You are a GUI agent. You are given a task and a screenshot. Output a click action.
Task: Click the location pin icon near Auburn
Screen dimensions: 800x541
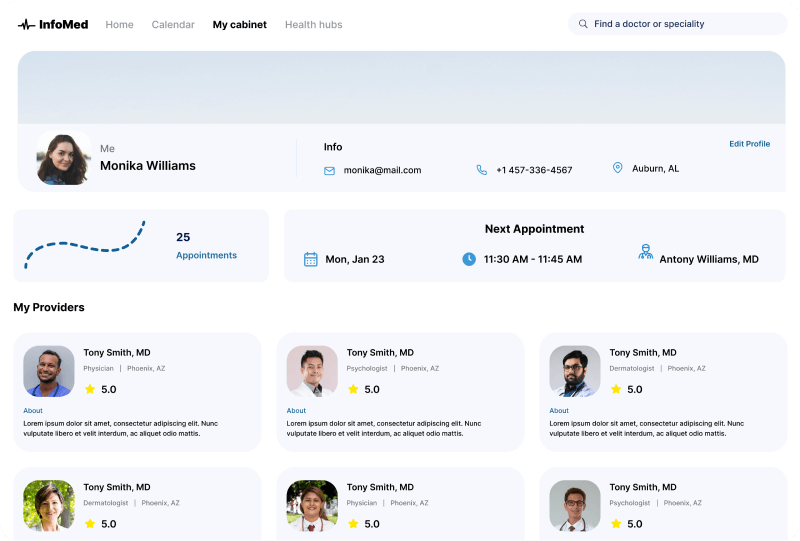point(617,168)
